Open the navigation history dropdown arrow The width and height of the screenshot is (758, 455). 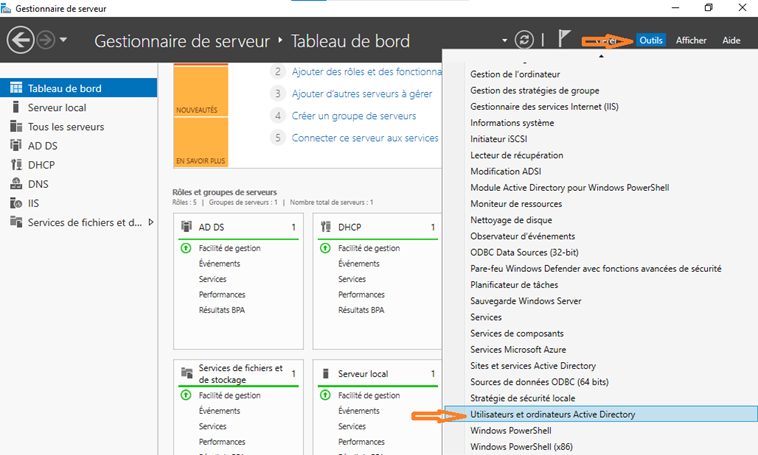pyautogui.click(x=63, y=40)
